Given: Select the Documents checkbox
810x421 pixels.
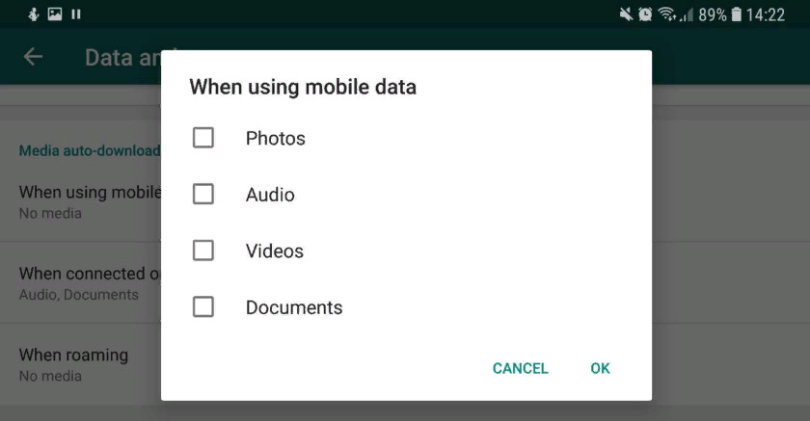Looking at the screenshot, I should (x=203, y=307).
